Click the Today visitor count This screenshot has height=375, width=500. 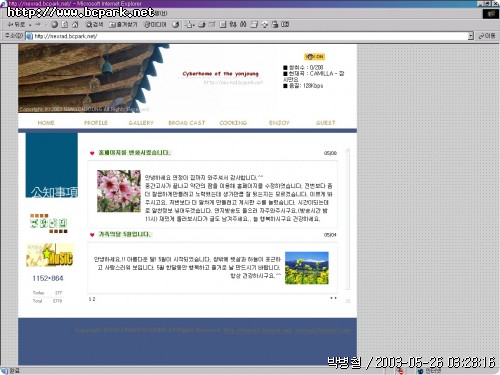pos(47,293)
